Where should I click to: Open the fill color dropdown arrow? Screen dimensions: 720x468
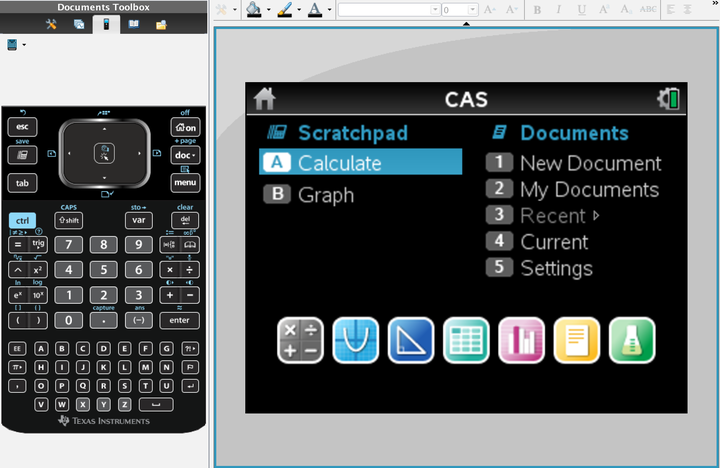(x=269, y=10)
